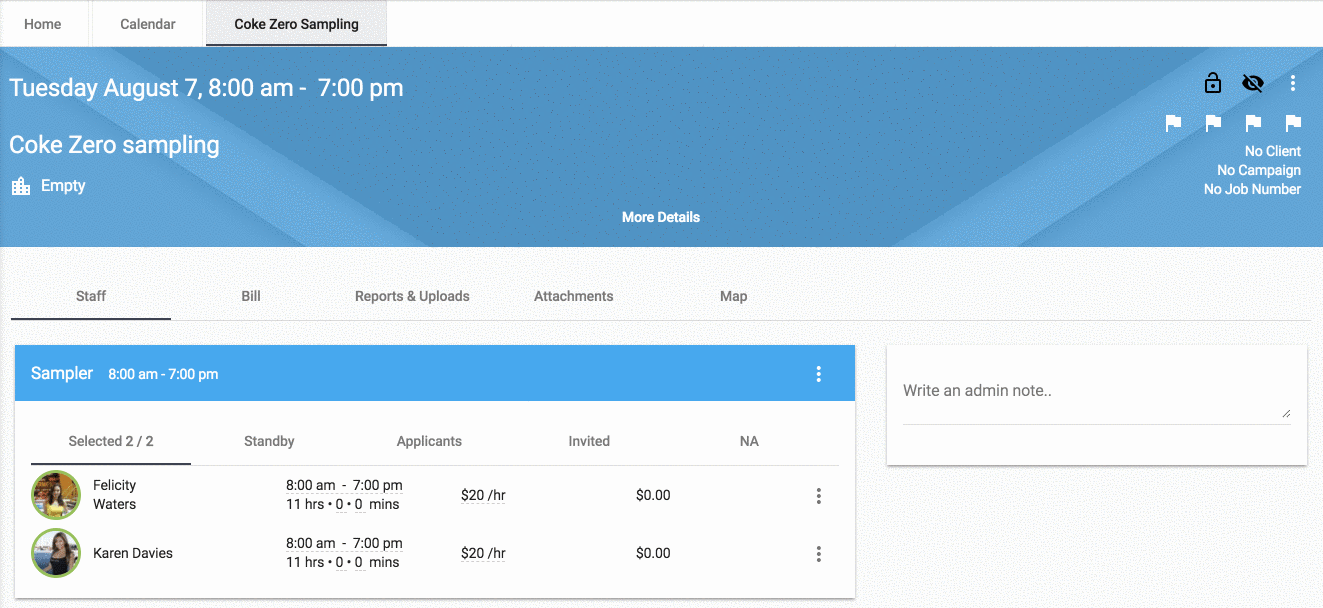1323x608 pixels.
Task: Click Karen Davies $20 /hr rate
Action: [483, 553]
